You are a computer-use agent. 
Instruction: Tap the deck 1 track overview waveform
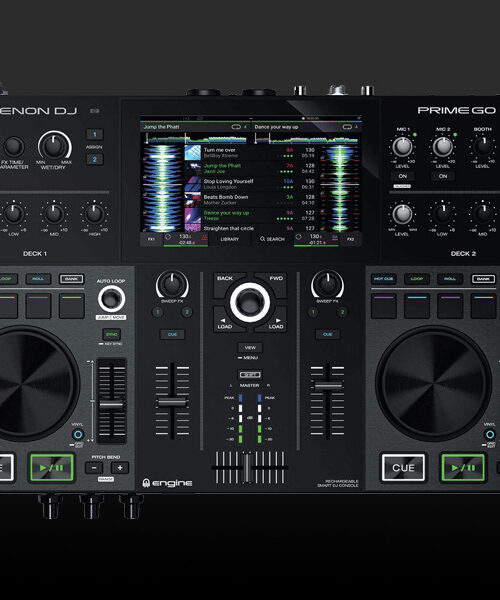(x=196, y=138)
